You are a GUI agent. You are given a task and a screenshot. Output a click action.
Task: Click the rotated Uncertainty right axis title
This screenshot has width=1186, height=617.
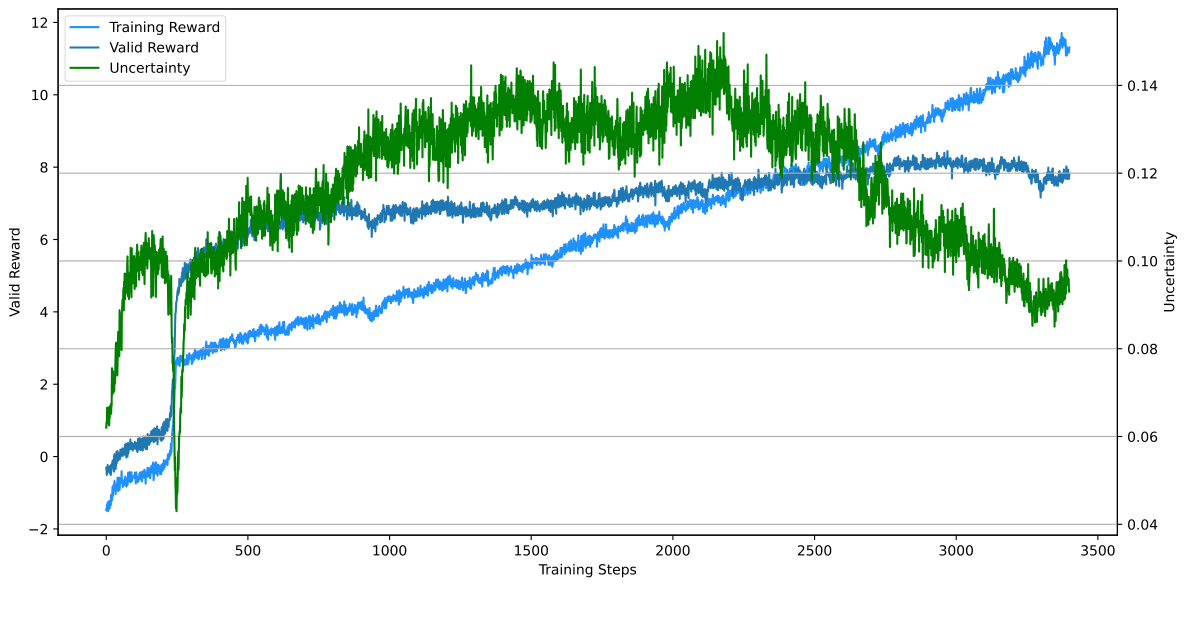coord(1169,272)
